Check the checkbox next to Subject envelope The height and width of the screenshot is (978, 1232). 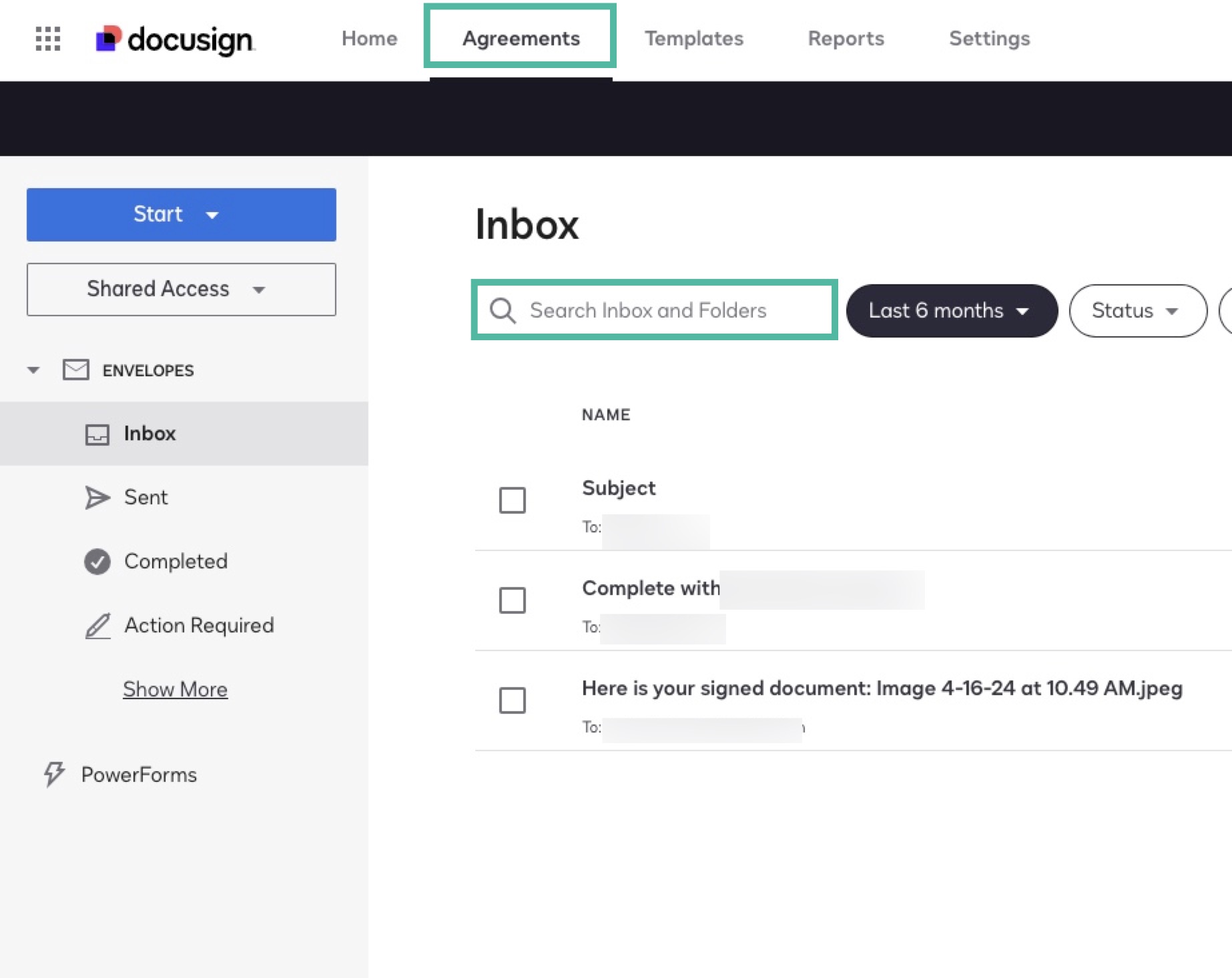click(x=512, y=500)
